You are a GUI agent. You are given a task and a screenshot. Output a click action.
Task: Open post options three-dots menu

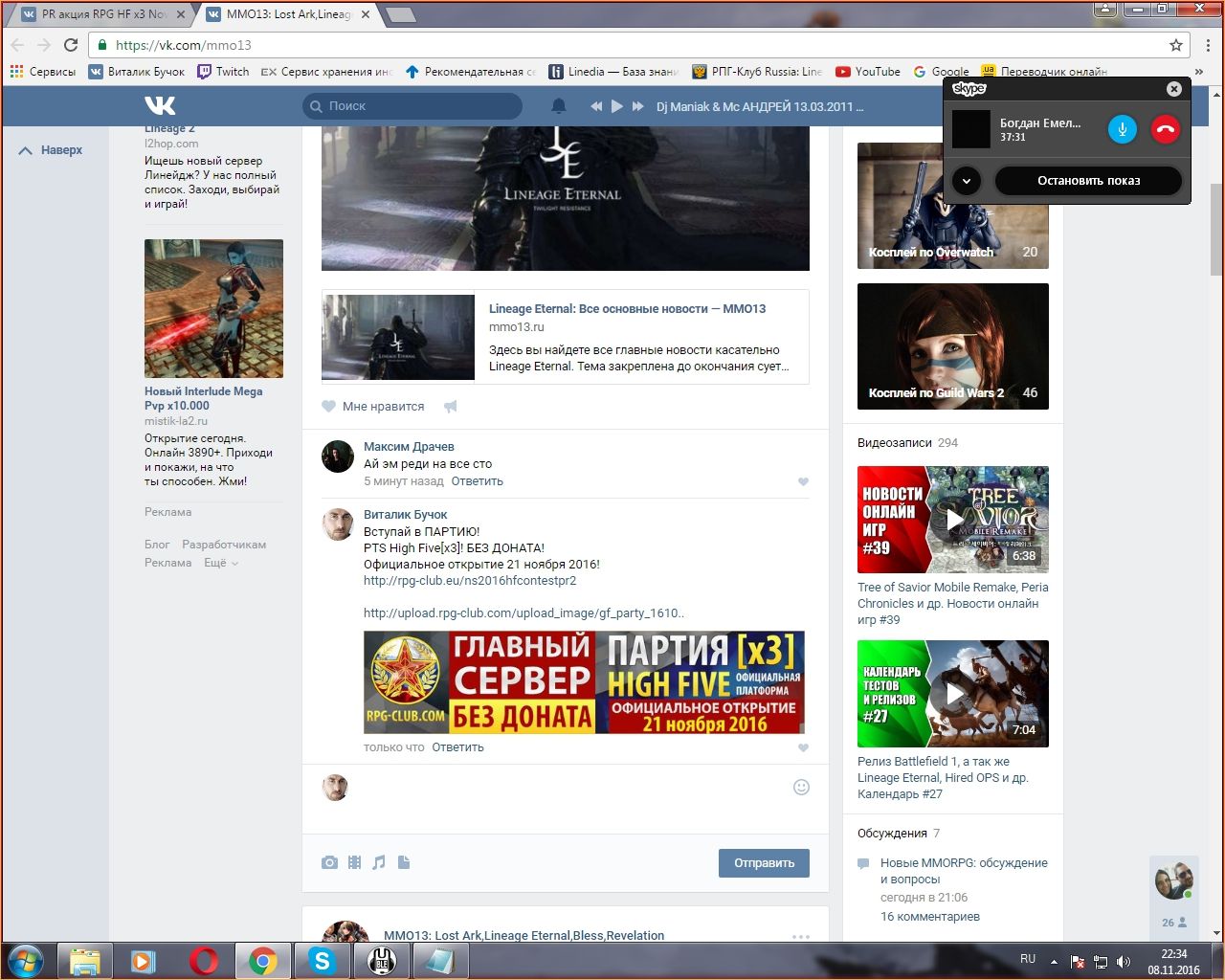[801, 936]
